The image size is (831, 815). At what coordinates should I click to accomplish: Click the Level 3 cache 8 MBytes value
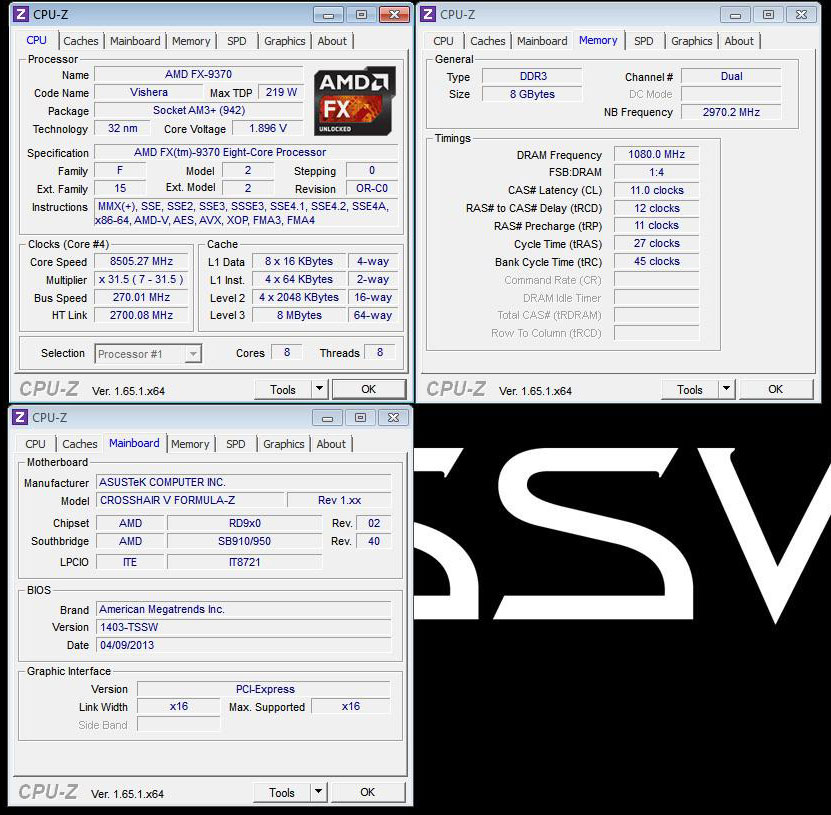tap(299, 315)
